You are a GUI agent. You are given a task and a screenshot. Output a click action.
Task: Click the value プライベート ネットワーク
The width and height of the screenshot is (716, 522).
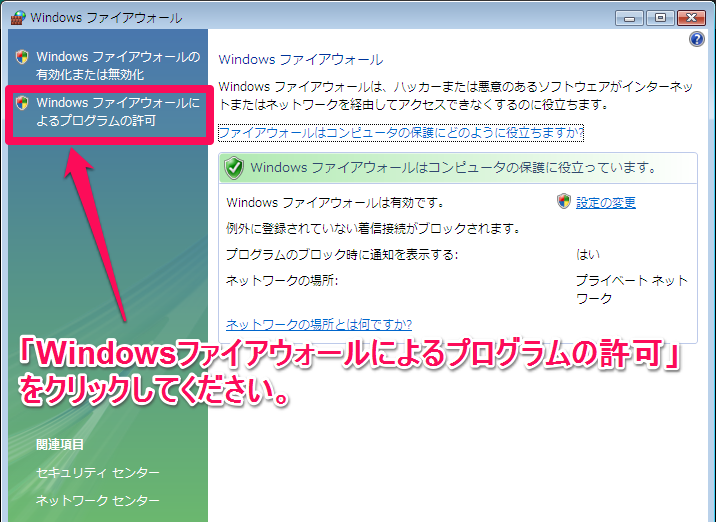point(632,289)
